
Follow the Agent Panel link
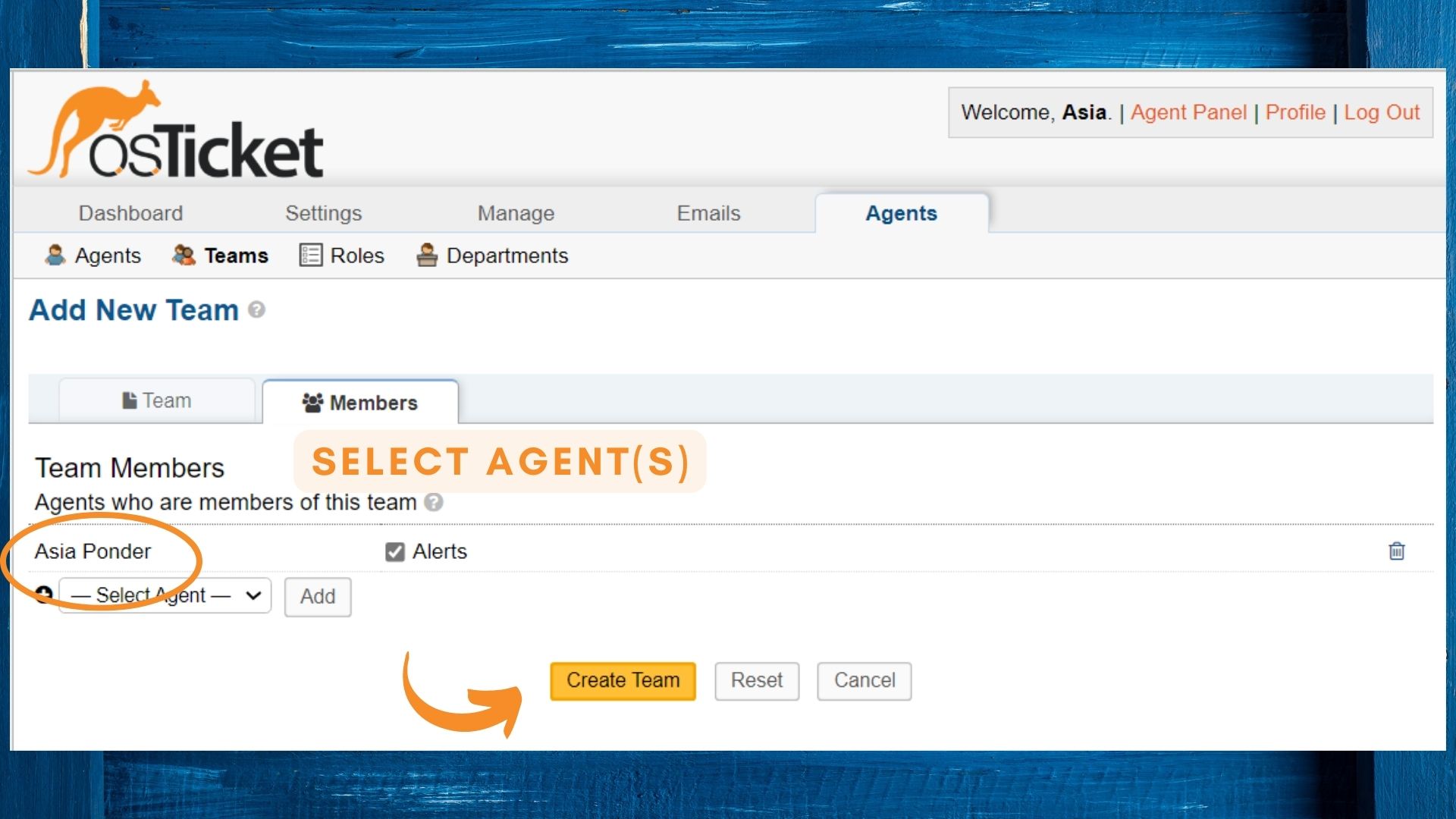(x=1188, y=112)
